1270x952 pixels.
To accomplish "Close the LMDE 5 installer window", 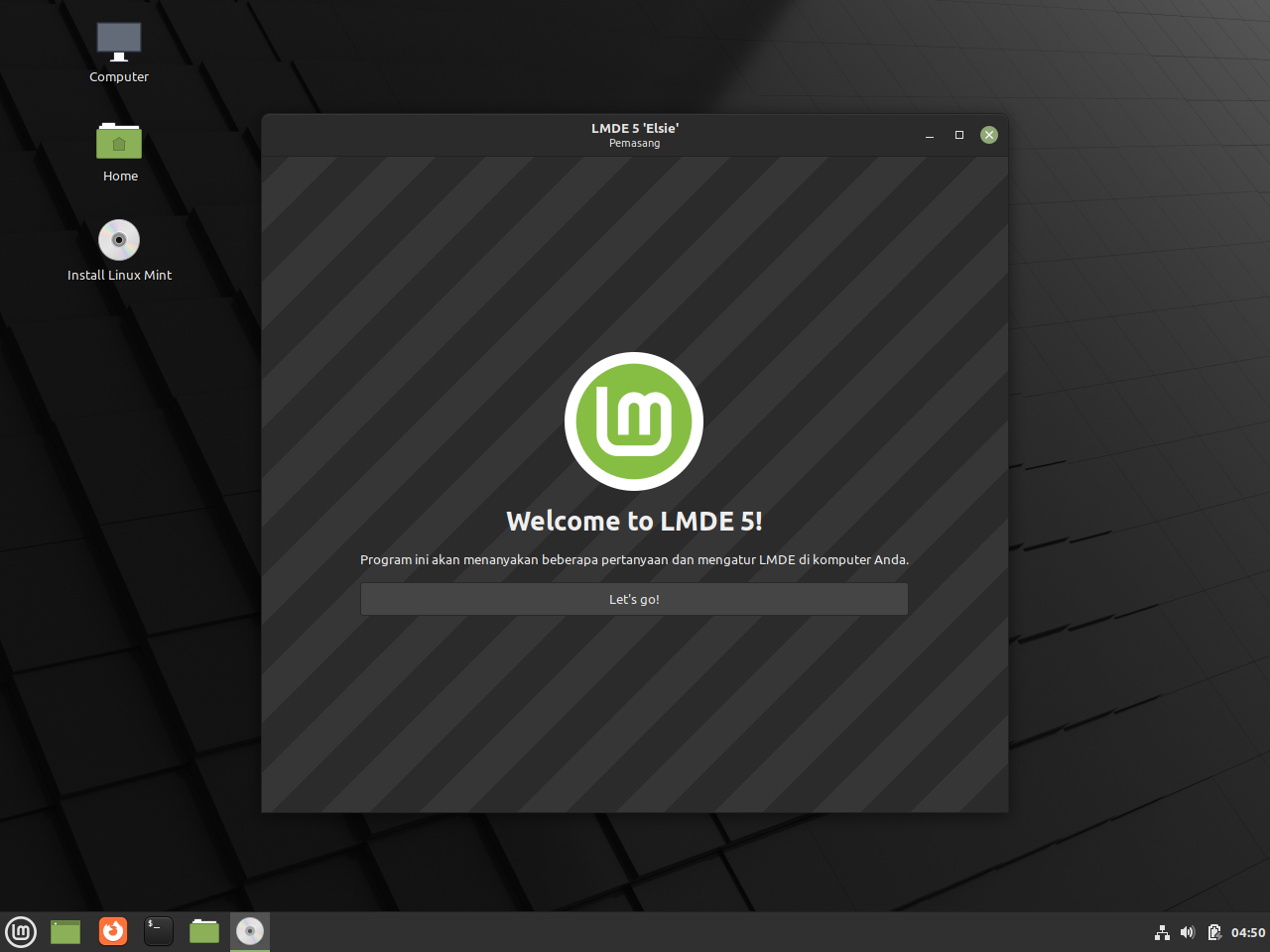I will pyautogui.click(x=989, y=135).
